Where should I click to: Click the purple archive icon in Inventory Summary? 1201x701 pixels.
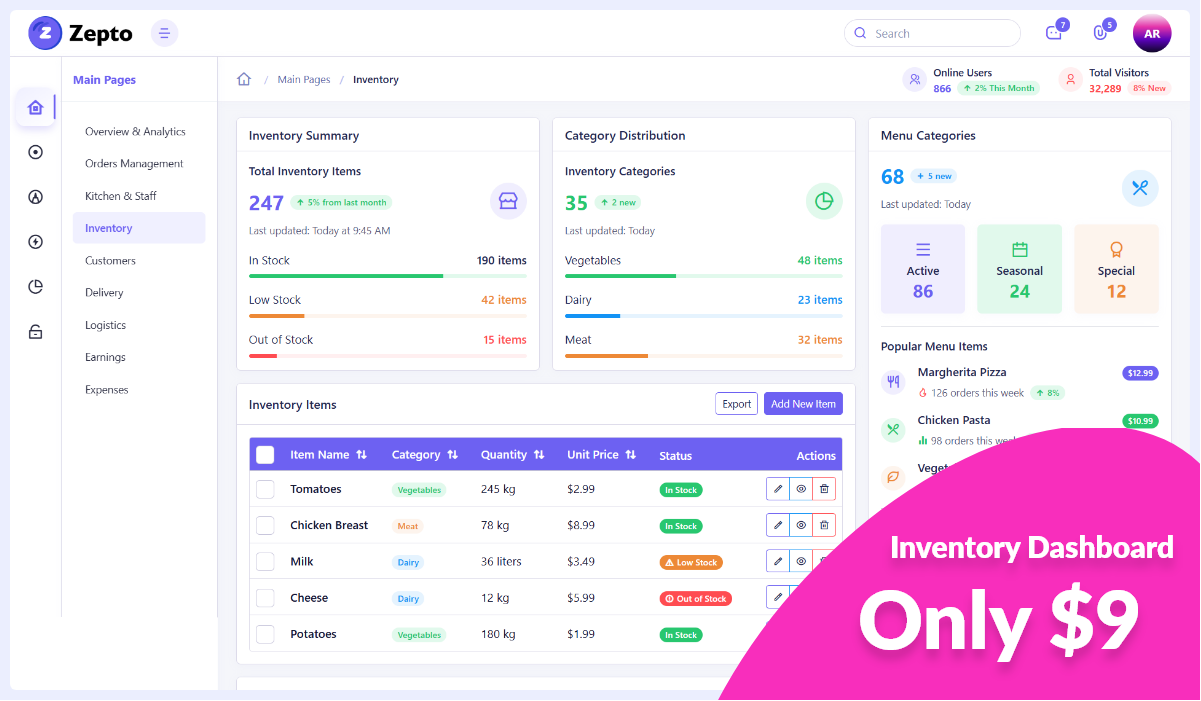point(508,201)
